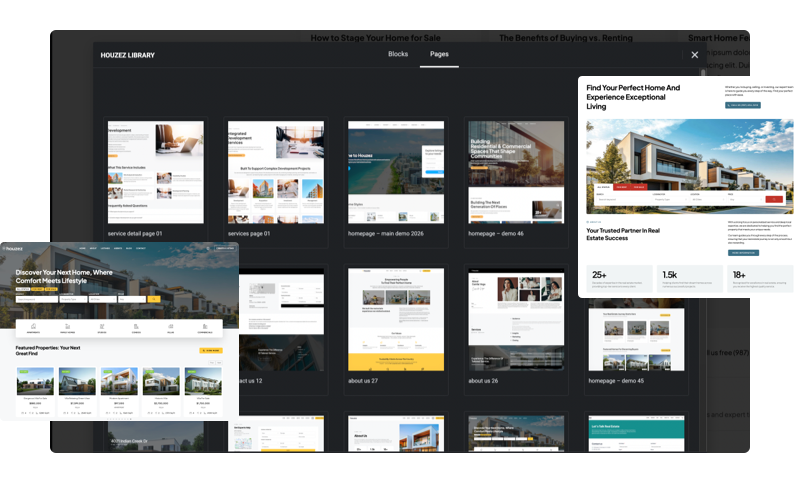The height and width of the screenshot is (483, 800).
Task: Select the All Status tab in right preview
Action: pos(604,187)
